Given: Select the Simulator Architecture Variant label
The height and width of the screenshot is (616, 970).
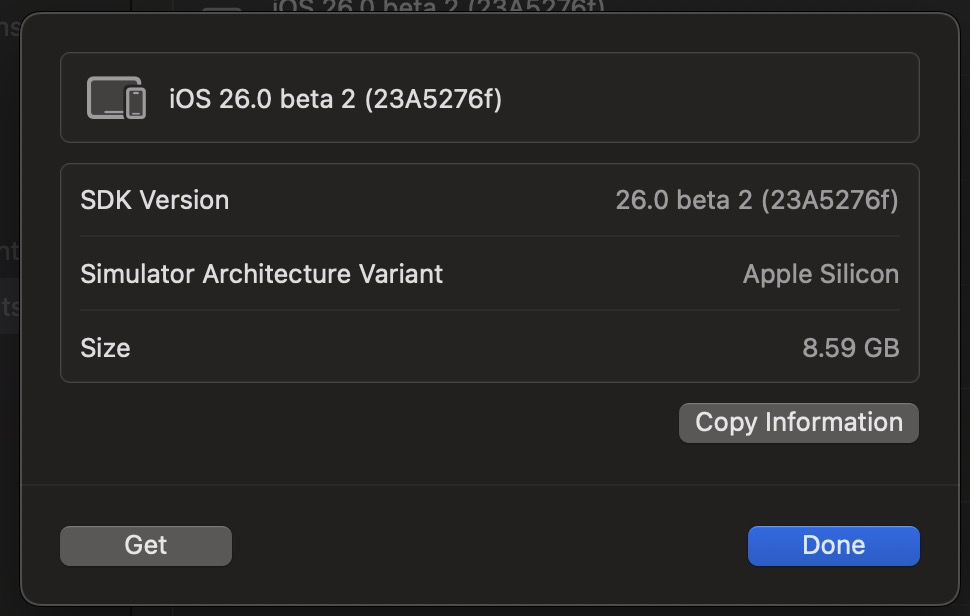Looking at the screenshot, I should point(262,274).
